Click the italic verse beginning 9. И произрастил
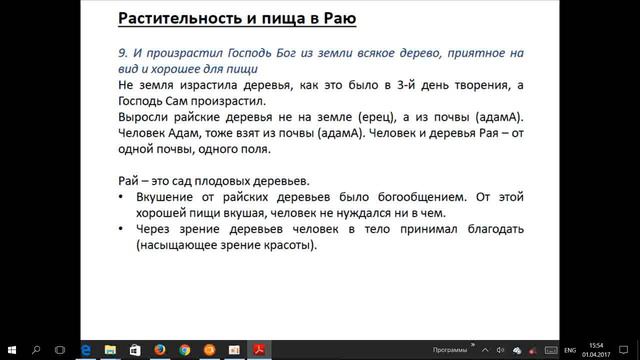Screen dimensions: 640x360 point(321,61)
